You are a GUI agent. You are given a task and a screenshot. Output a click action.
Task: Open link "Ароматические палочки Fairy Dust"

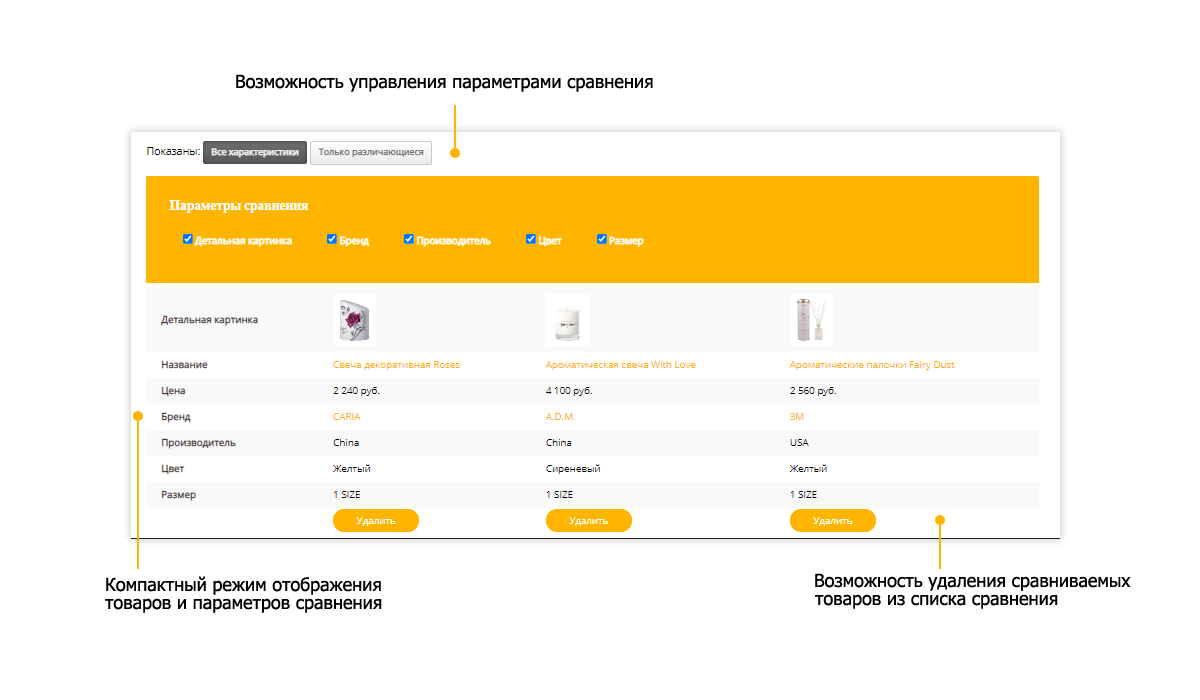pos(872,365)
